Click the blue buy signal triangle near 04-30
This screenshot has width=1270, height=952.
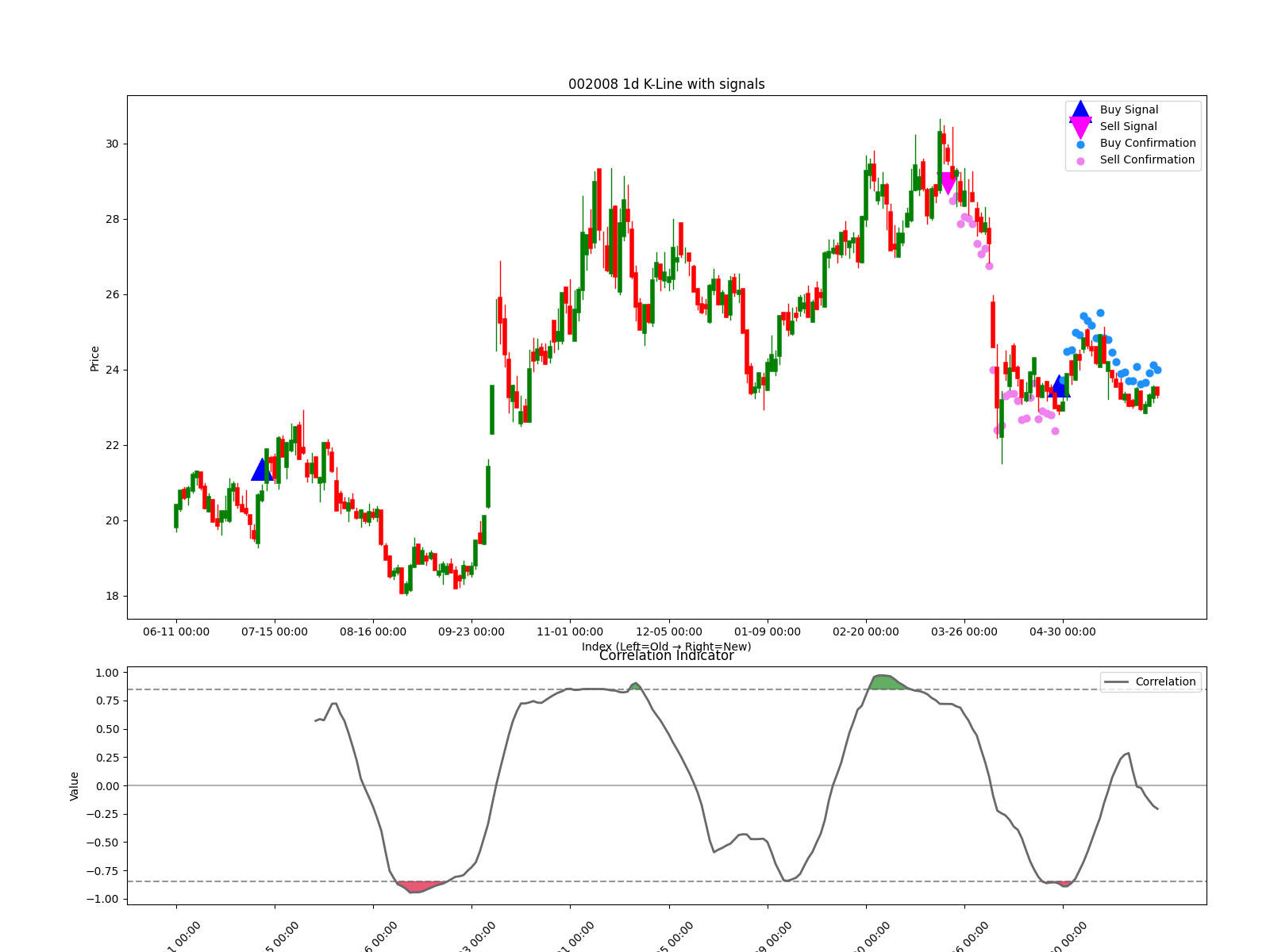(x=1059, y=386)
